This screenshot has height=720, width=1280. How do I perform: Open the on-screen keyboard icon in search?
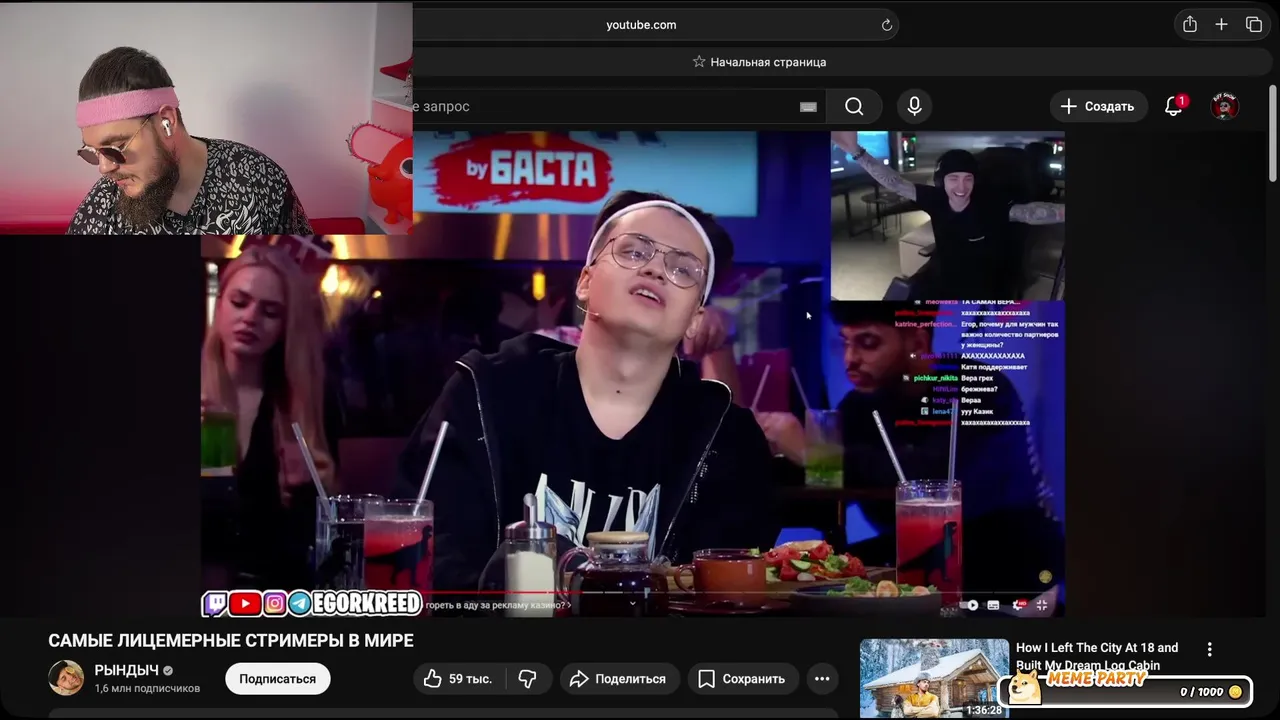[x=808, y=107]
